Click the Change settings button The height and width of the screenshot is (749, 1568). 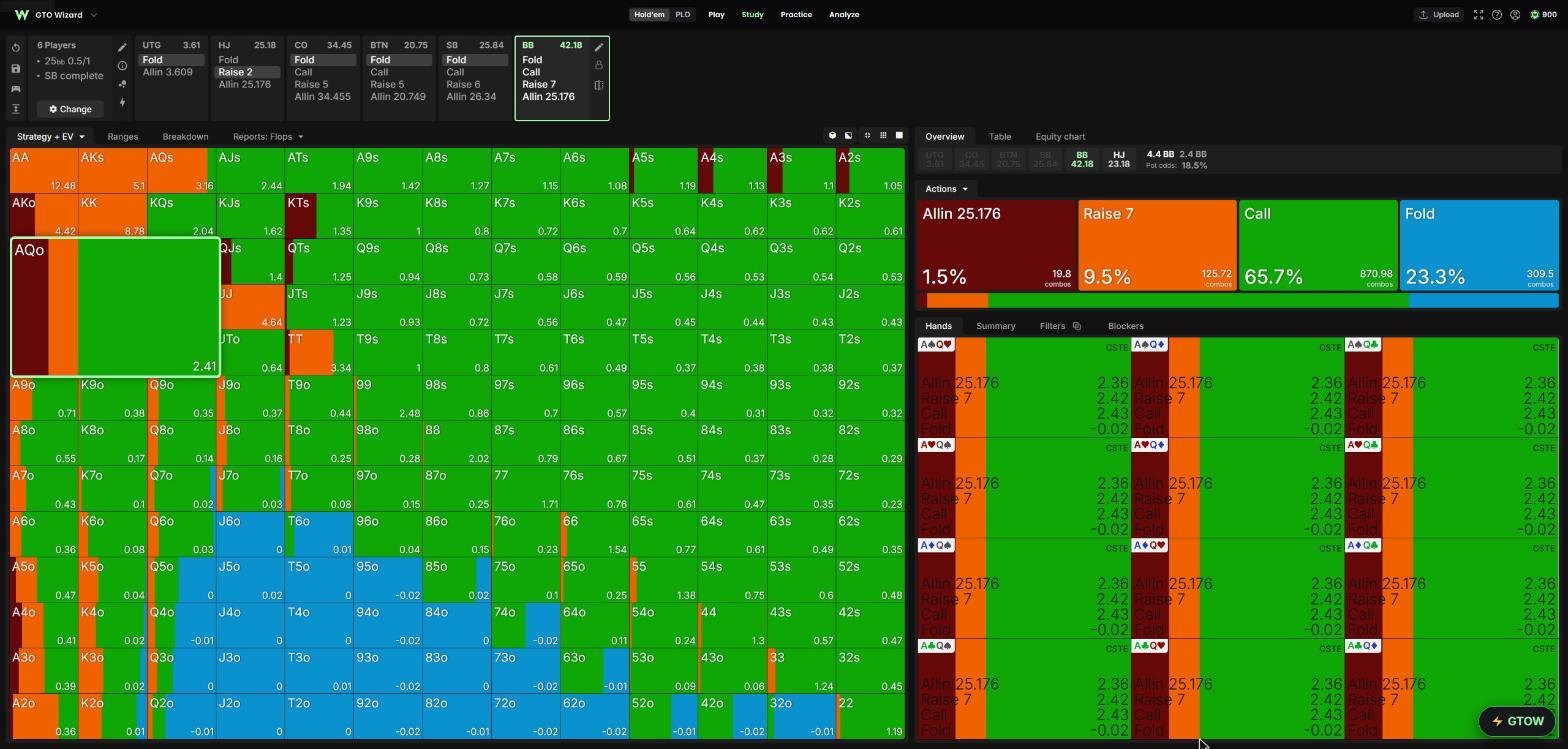tap(70, 109)
